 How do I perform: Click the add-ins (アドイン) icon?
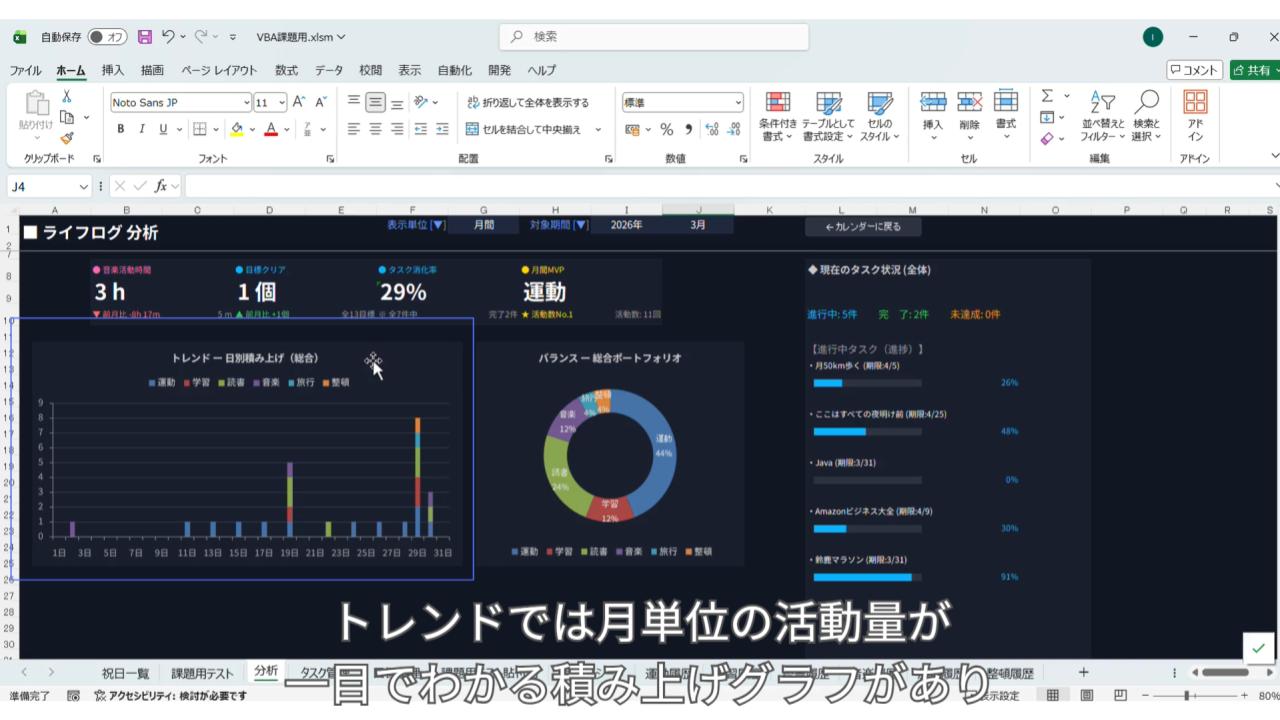click(x=1195, y=117)
